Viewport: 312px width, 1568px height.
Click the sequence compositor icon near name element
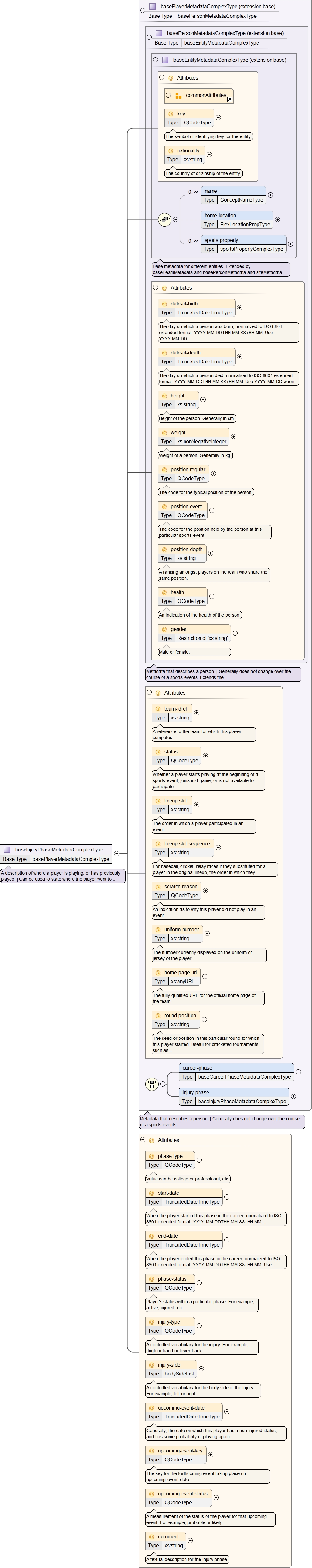click(x=164, y=220)
